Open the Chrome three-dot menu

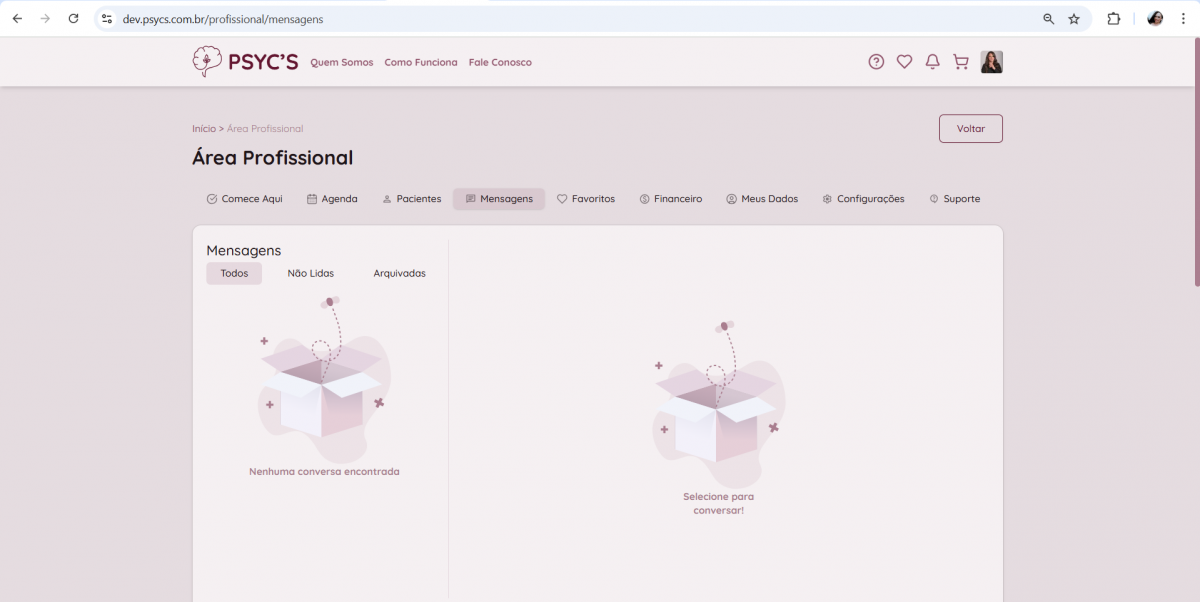pos(1182,19)
